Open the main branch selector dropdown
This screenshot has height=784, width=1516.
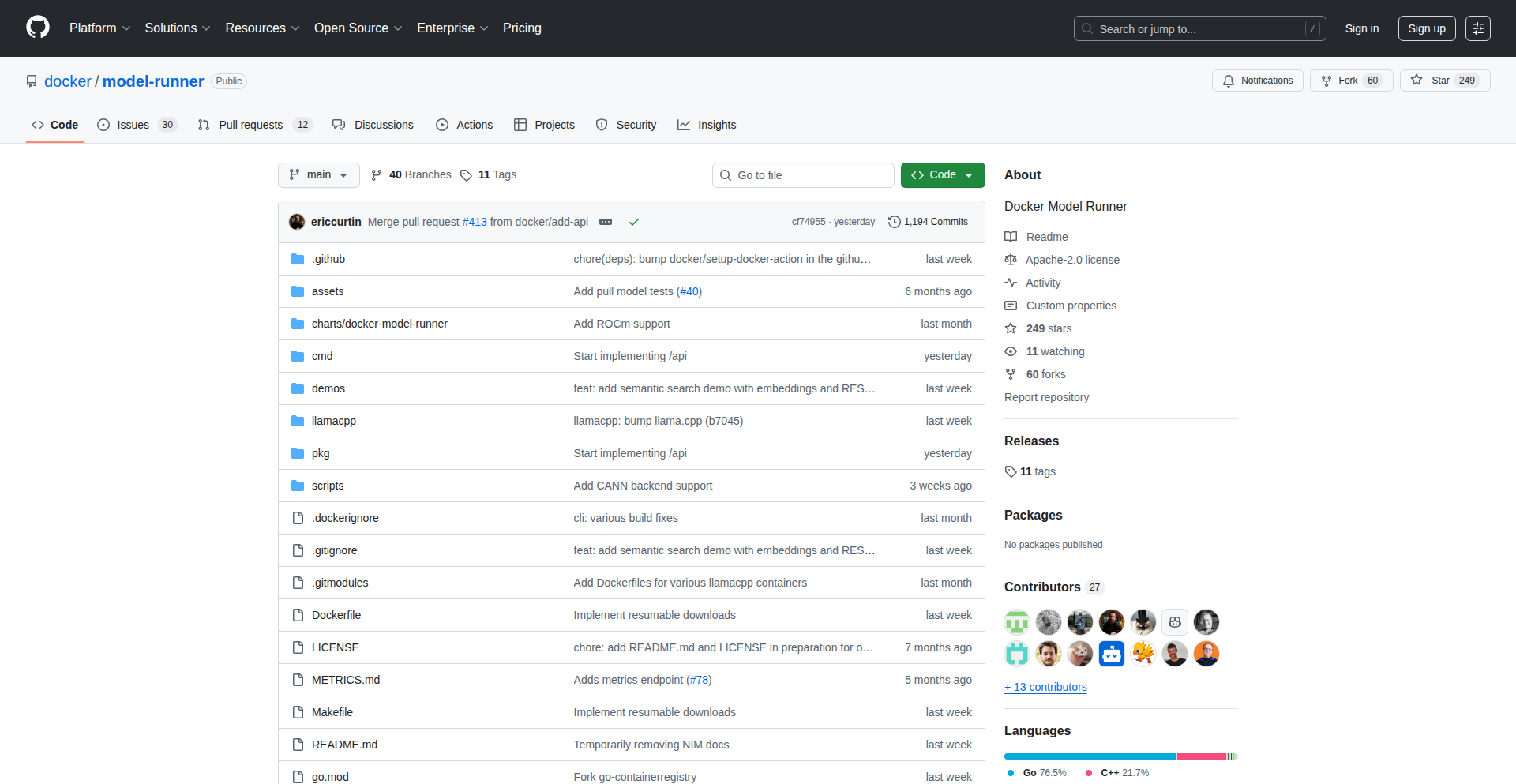tap(318, 174)
